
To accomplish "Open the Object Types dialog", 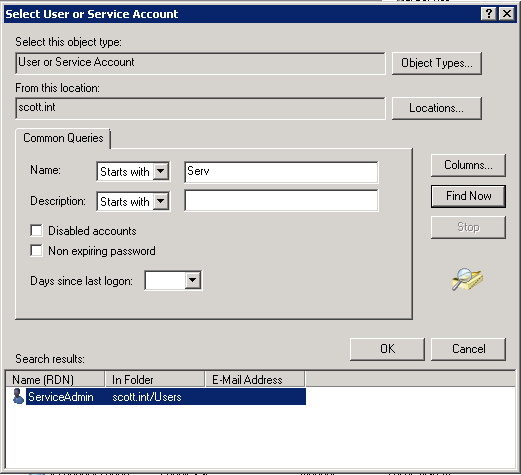I will (x=437, y=63).
